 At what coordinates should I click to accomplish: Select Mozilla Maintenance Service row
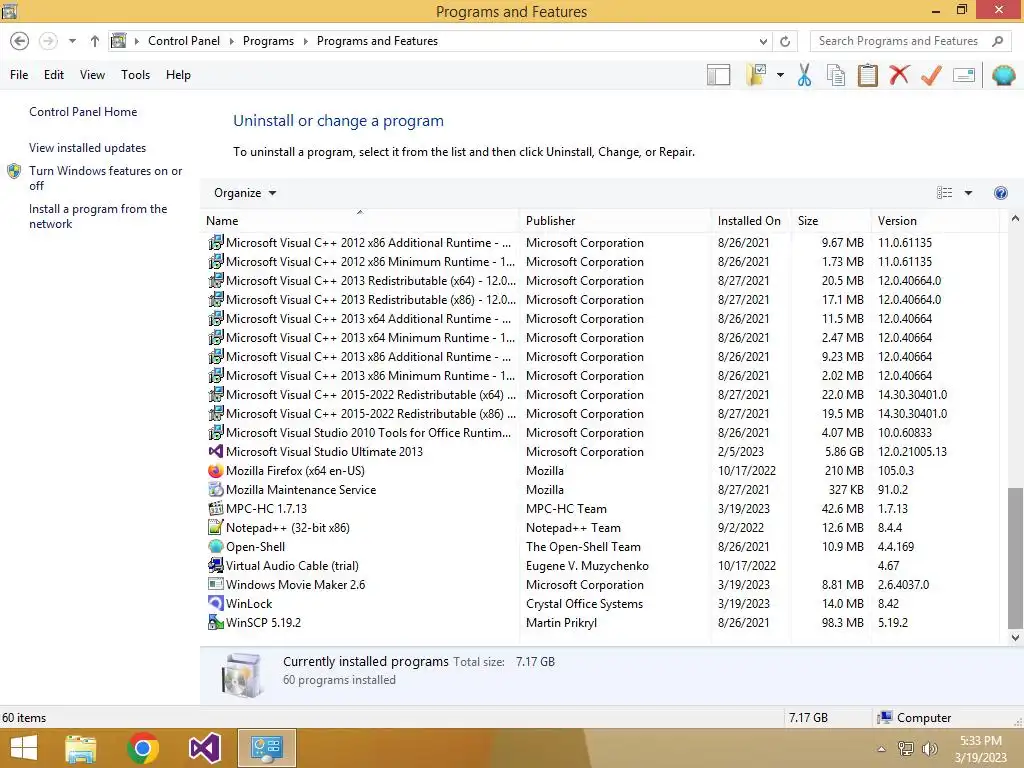600,490
